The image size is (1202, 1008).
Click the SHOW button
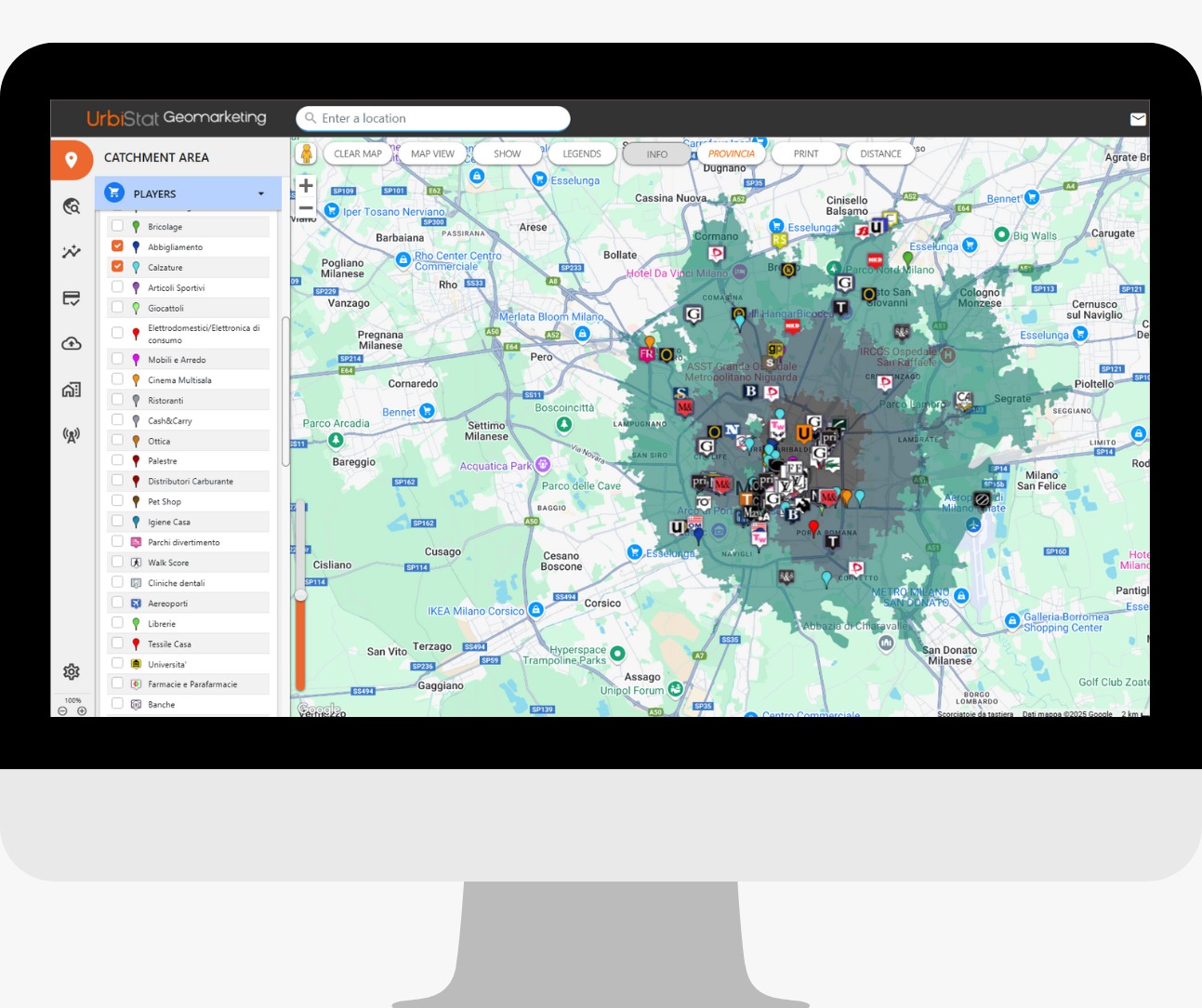(508, 154)
